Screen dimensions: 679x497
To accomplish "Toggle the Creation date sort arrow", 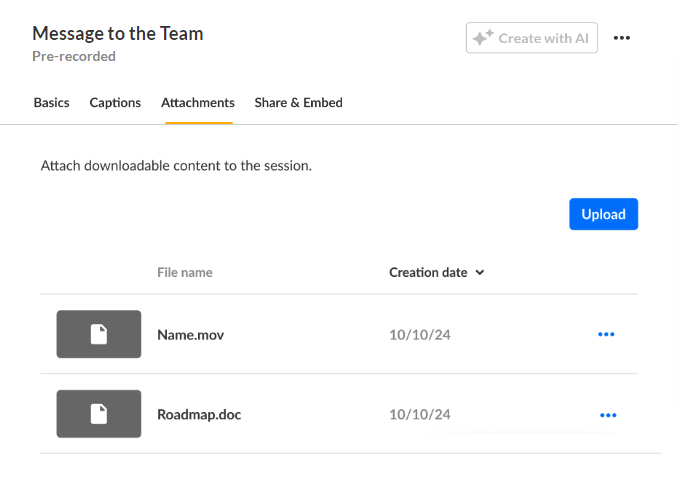I will (x=480, y=272).
